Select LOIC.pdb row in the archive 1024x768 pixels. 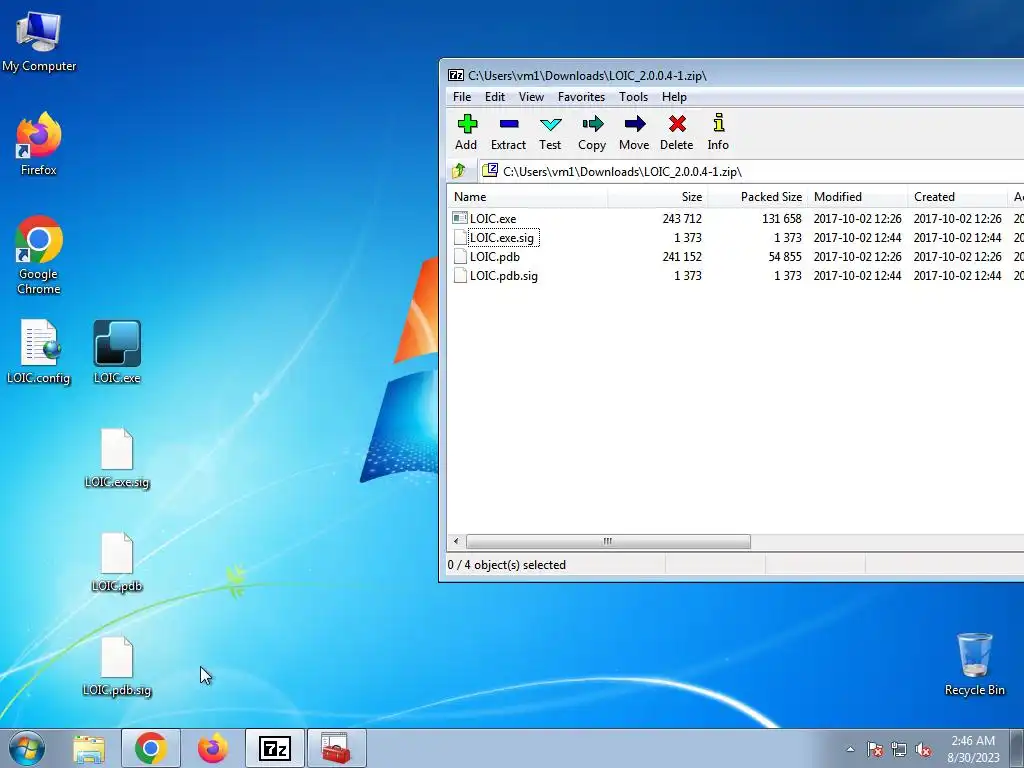click(735, 257)
